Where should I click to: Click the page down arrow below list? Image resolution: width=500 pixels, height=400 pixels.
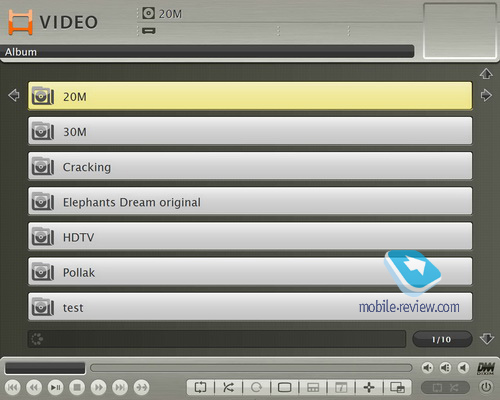tap(486, 339)
